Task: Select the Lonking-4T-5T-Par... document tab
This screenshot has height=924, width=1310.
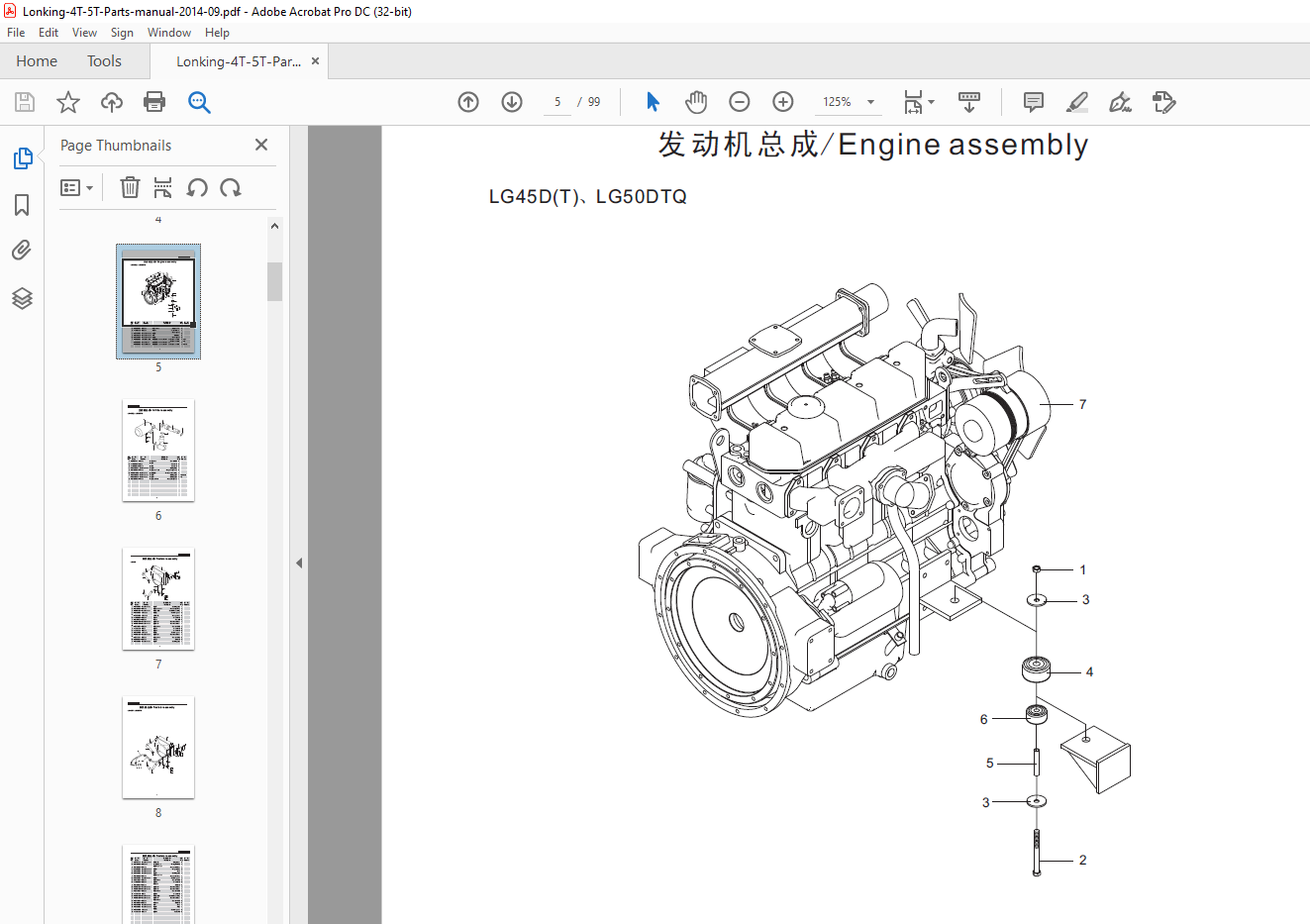Action: click(x=239, y=61)
